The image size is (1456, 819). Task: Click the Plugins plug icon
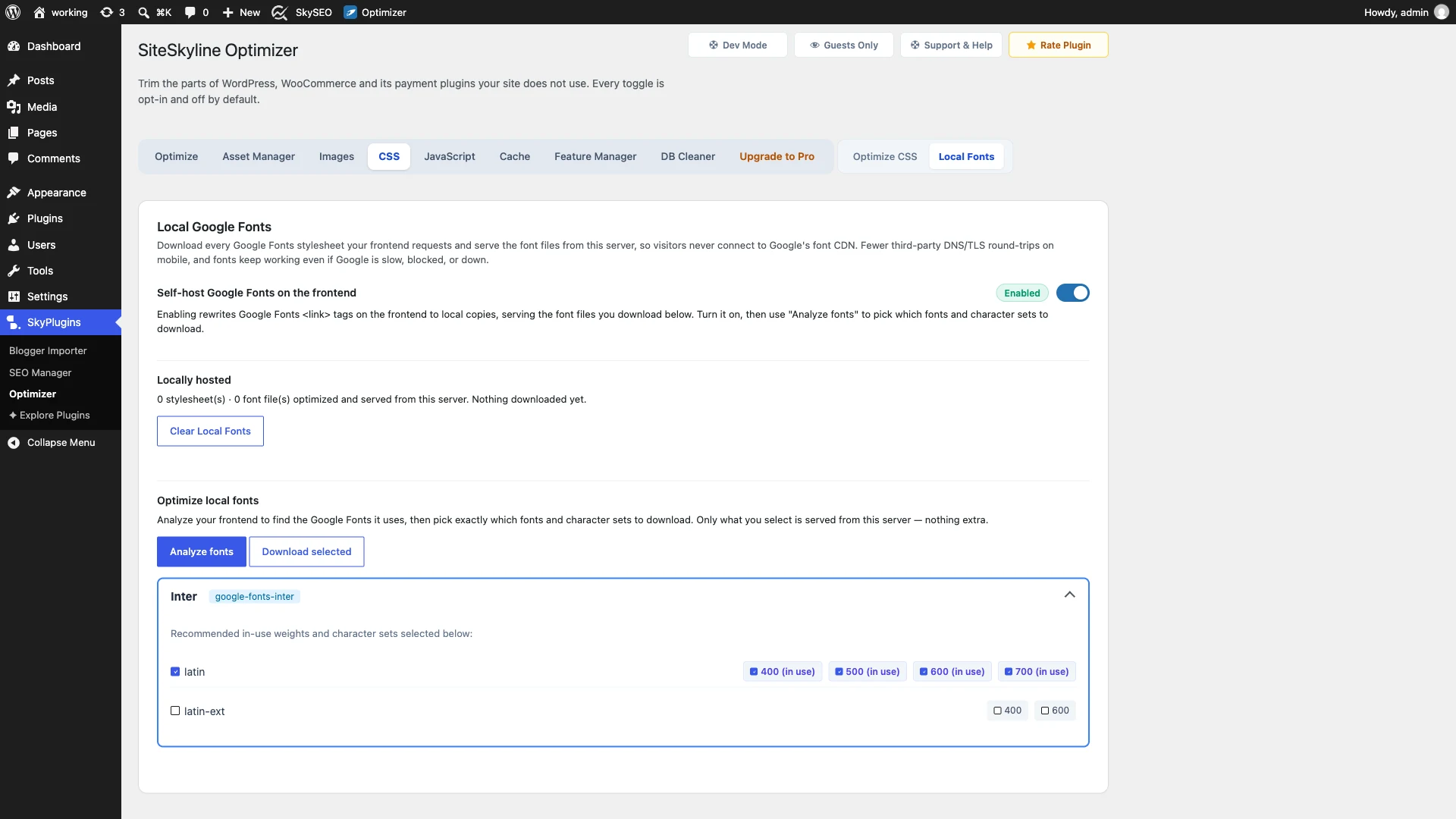[14, 218]
